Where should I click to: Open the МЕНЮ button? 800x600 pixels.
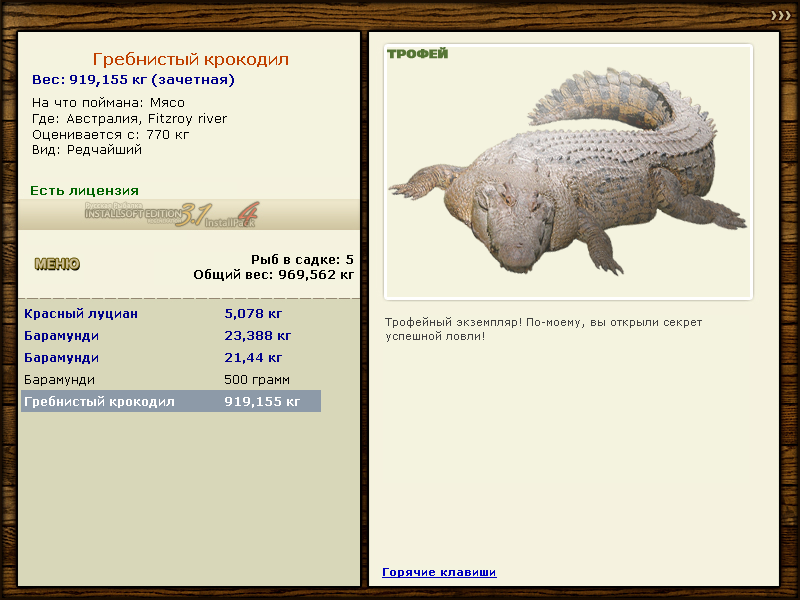[x=57, y=264]
